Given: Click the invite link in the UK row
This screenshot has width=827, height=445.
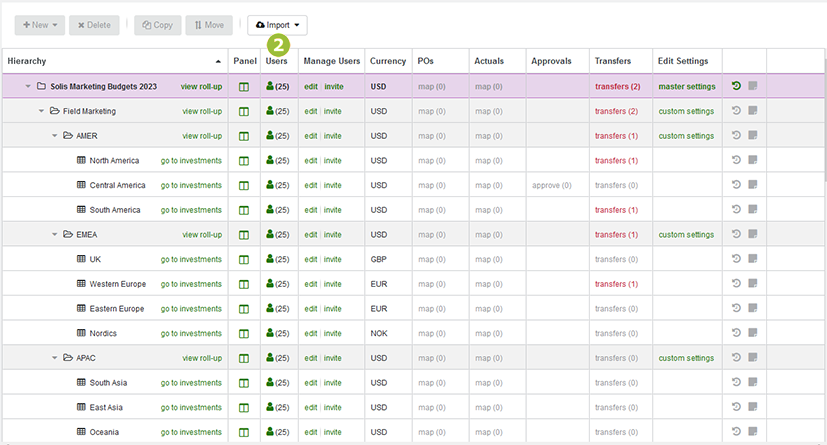Looking at the screenshot, I should tap(332, 259).
